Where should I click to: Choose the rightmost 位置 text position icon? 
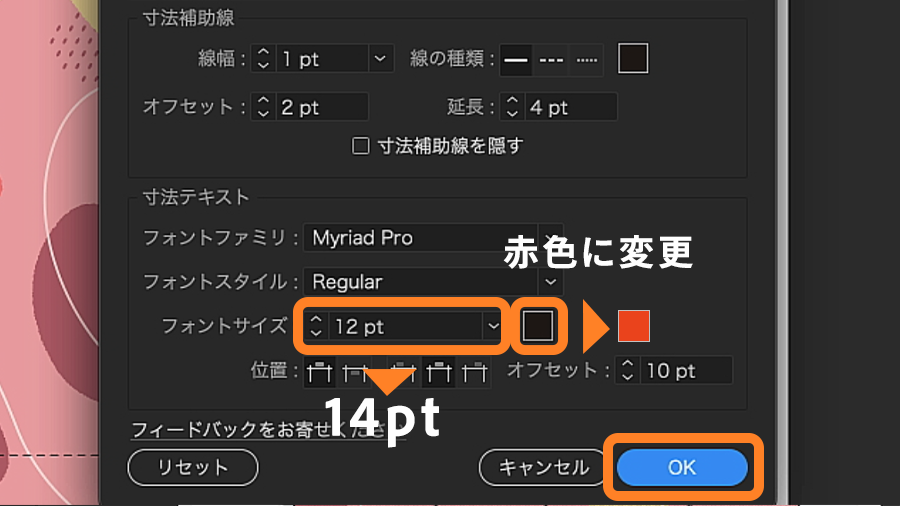[473, 372]
